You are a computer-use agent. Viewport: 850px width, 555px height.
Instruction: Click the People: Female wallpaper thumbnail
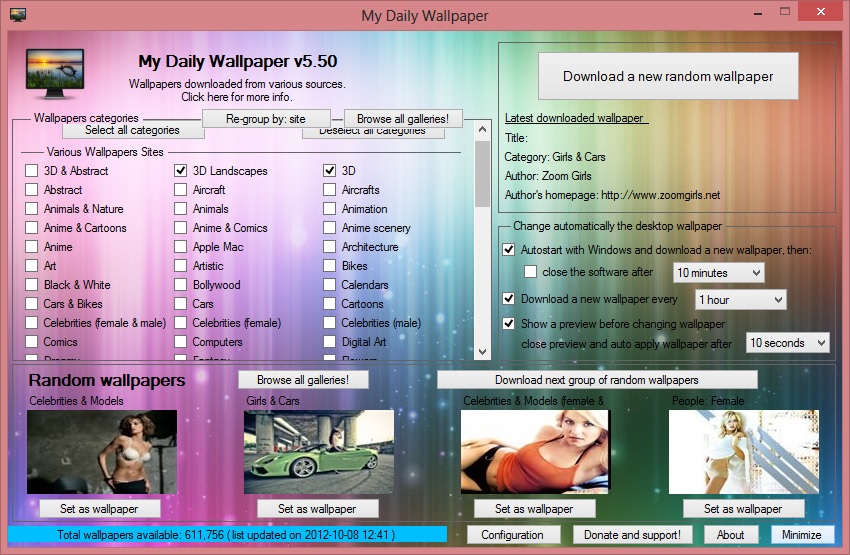(743, 451)
